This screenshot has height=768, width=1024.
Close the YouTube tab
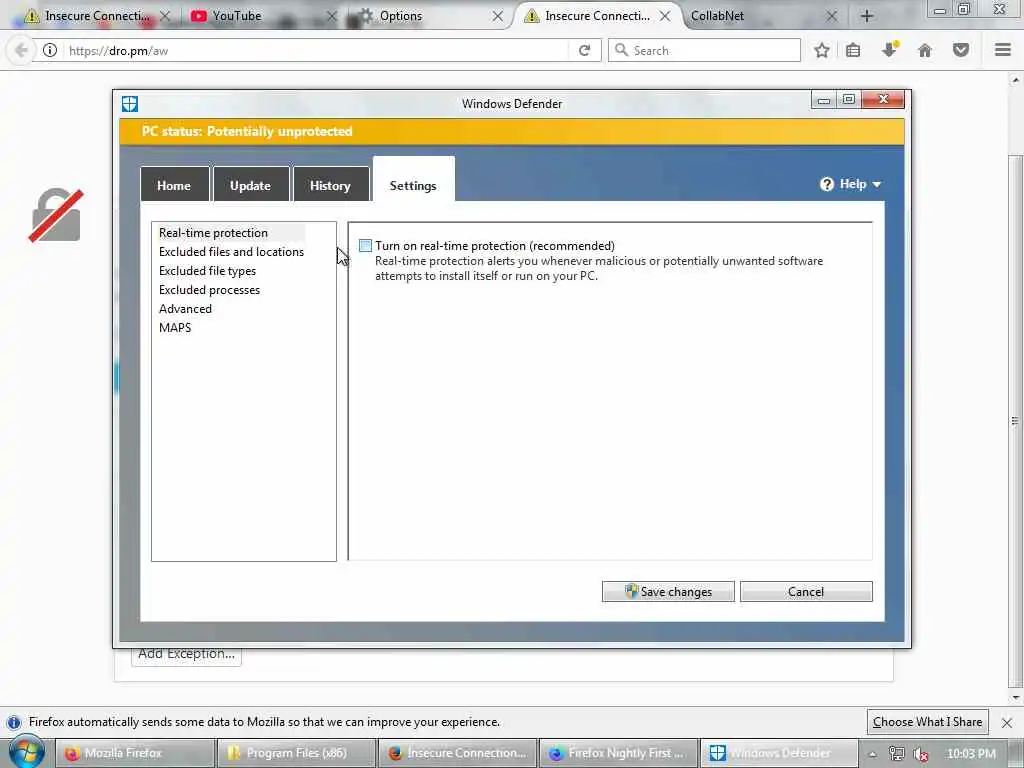(331, 16)
